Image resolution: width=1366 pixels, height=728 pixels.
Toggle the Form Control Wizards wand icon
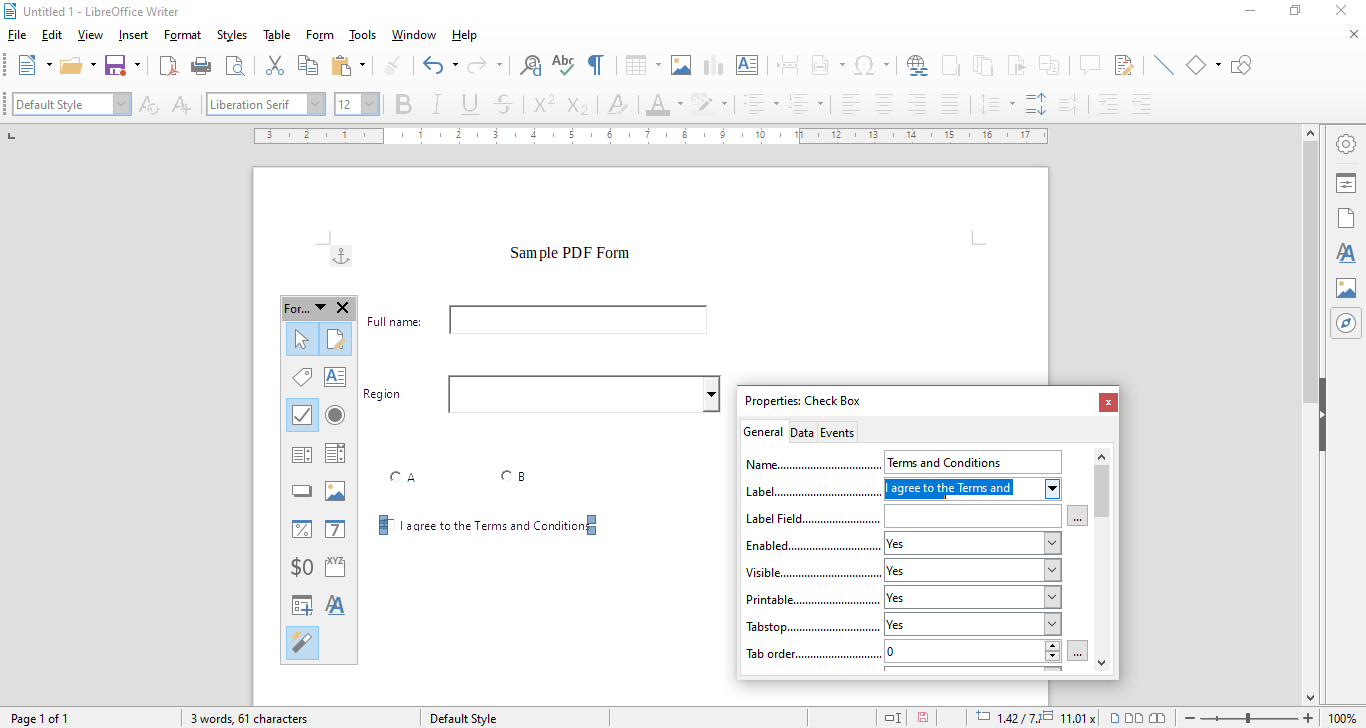(x=301, y=642)
